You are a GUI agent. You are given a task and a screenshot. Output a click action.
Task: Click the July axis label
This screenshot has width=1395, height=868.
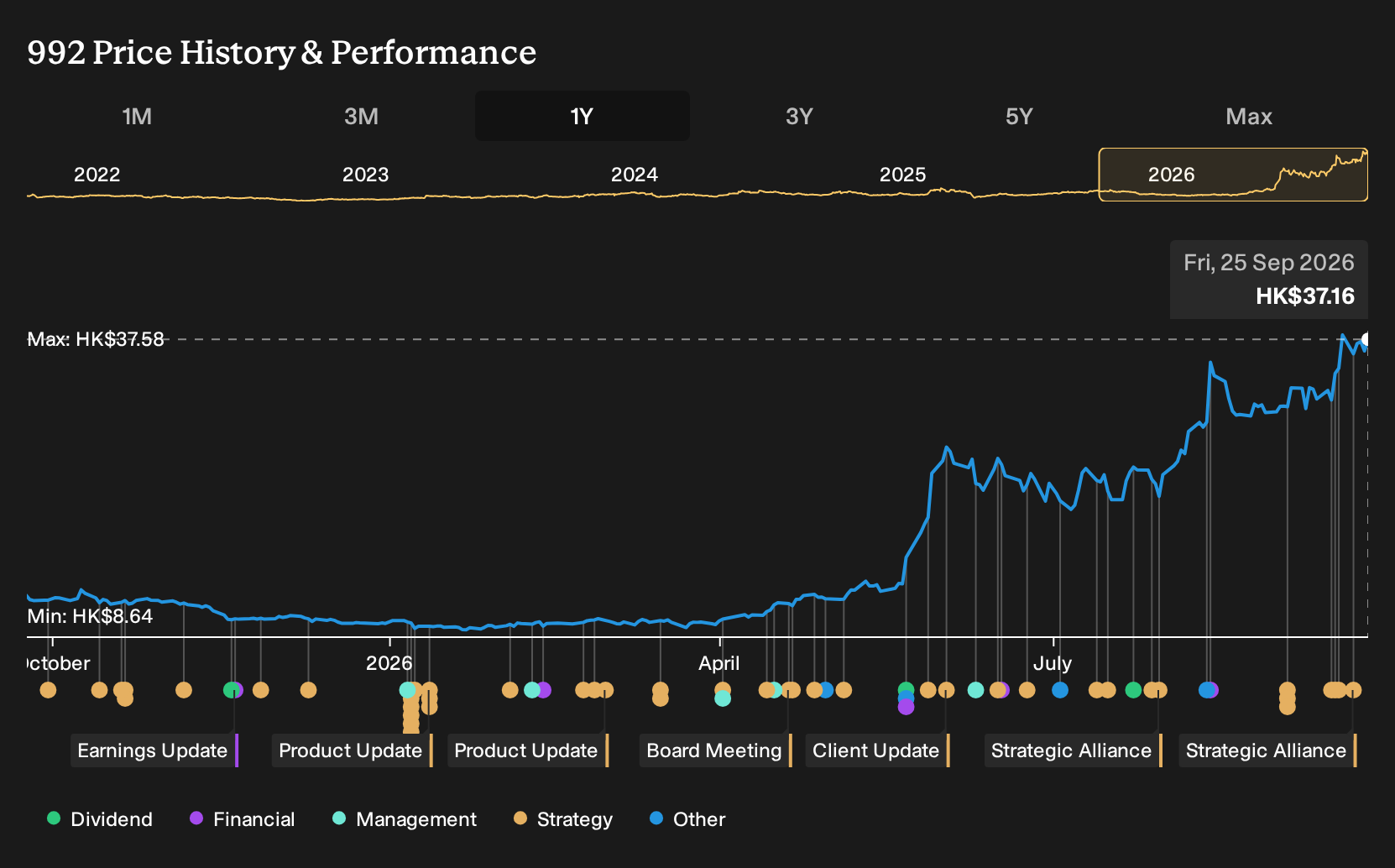[x=1053, y=663]
